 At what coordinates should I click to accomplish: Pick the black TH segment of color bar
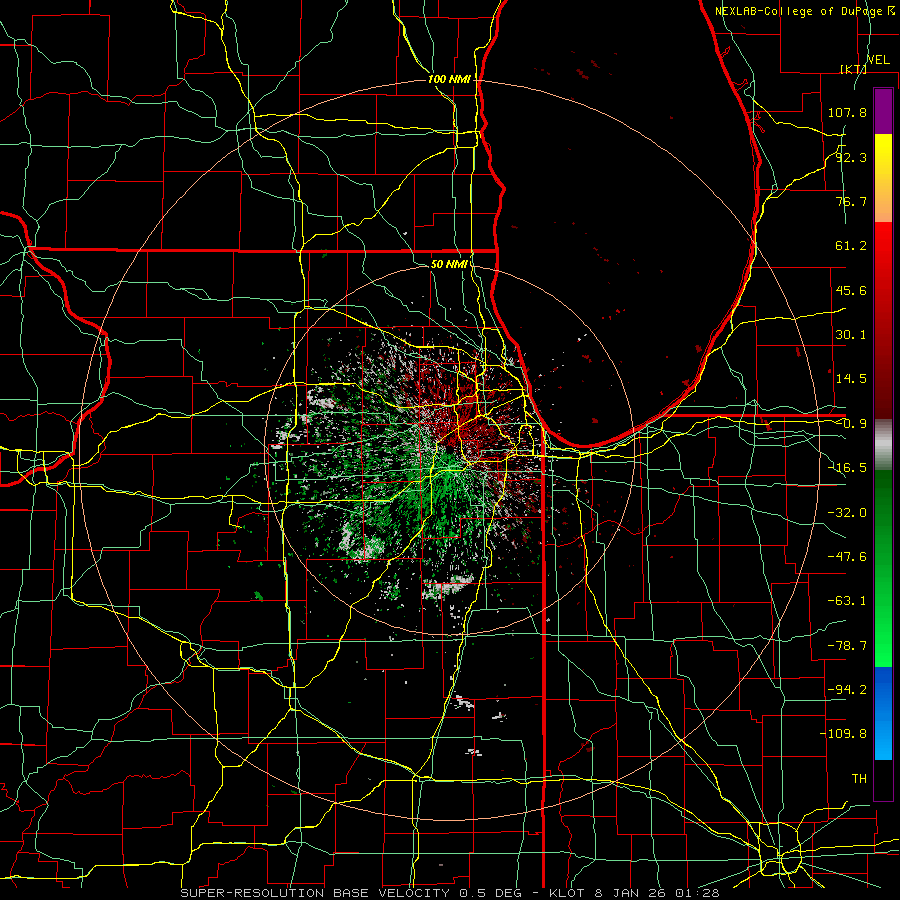click(x=883, y=779)
